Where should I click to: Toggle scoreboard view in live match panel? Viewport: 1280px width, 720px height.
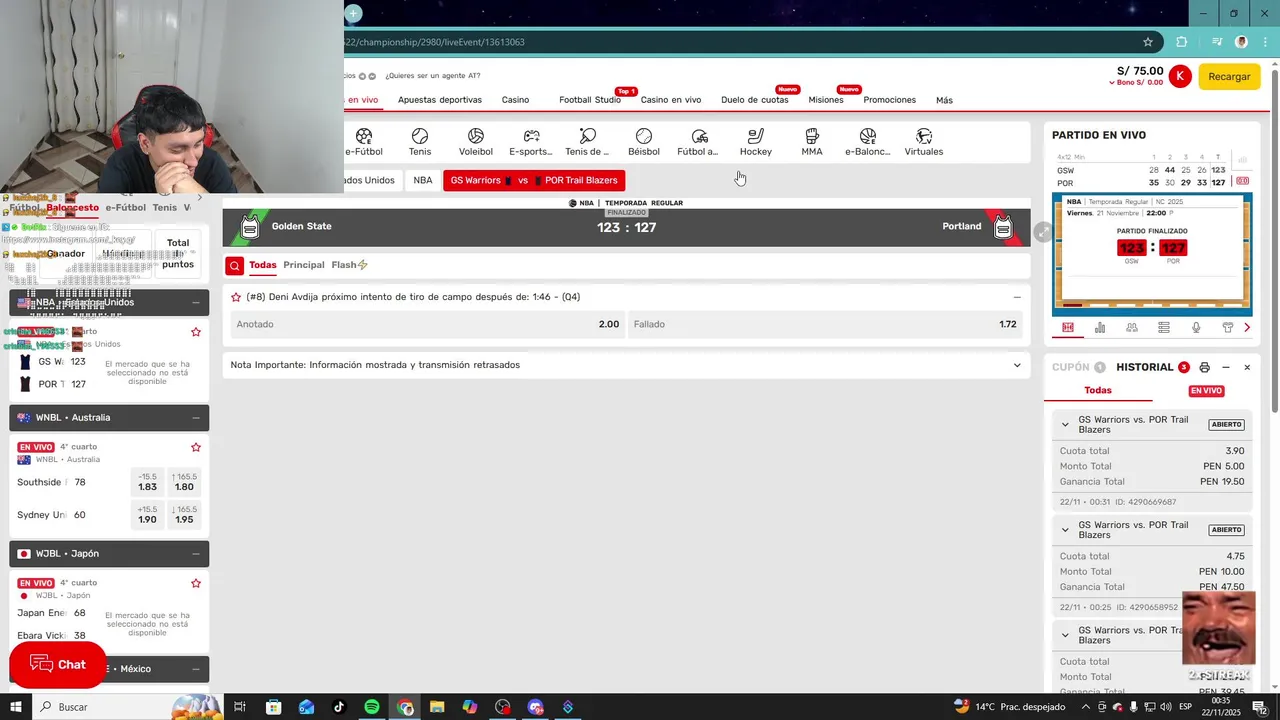pos(1242,181)
